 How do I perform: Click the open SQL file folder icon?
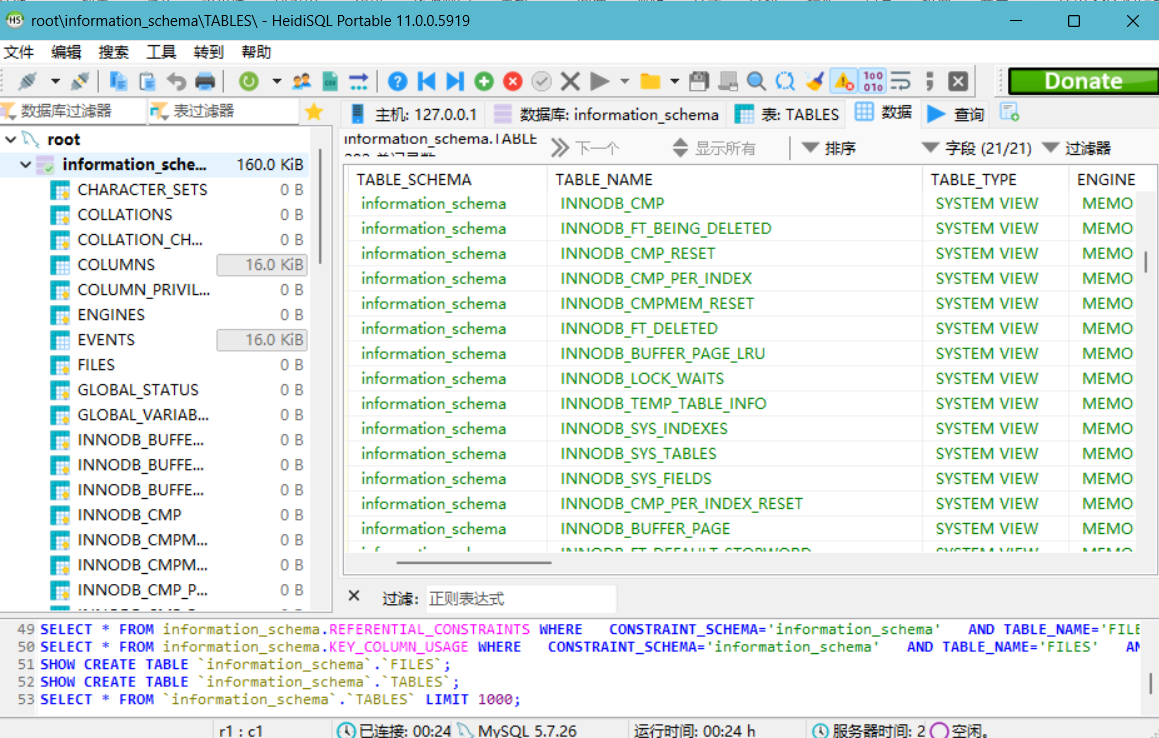(x=650, y=81)
